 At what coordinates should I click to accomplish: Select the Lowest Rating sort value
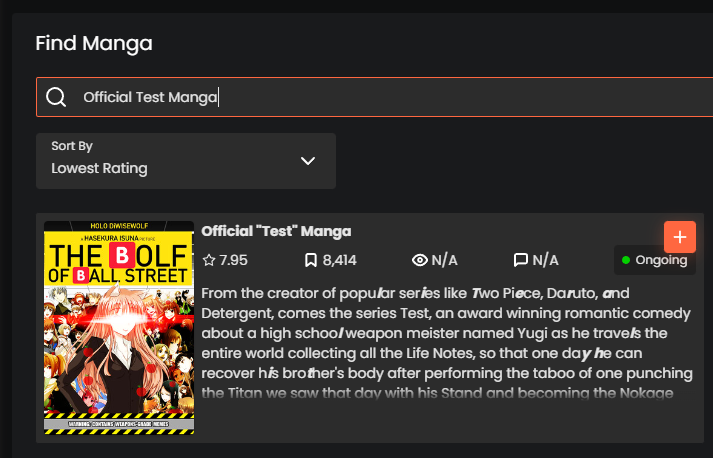[99, 168]
